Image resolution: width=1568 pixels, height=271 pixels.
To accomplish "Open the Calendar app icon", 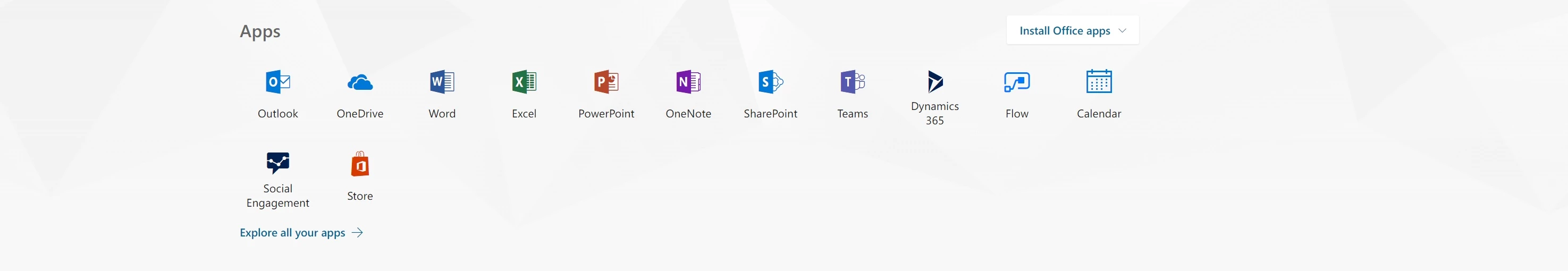I will point(1099,81).
